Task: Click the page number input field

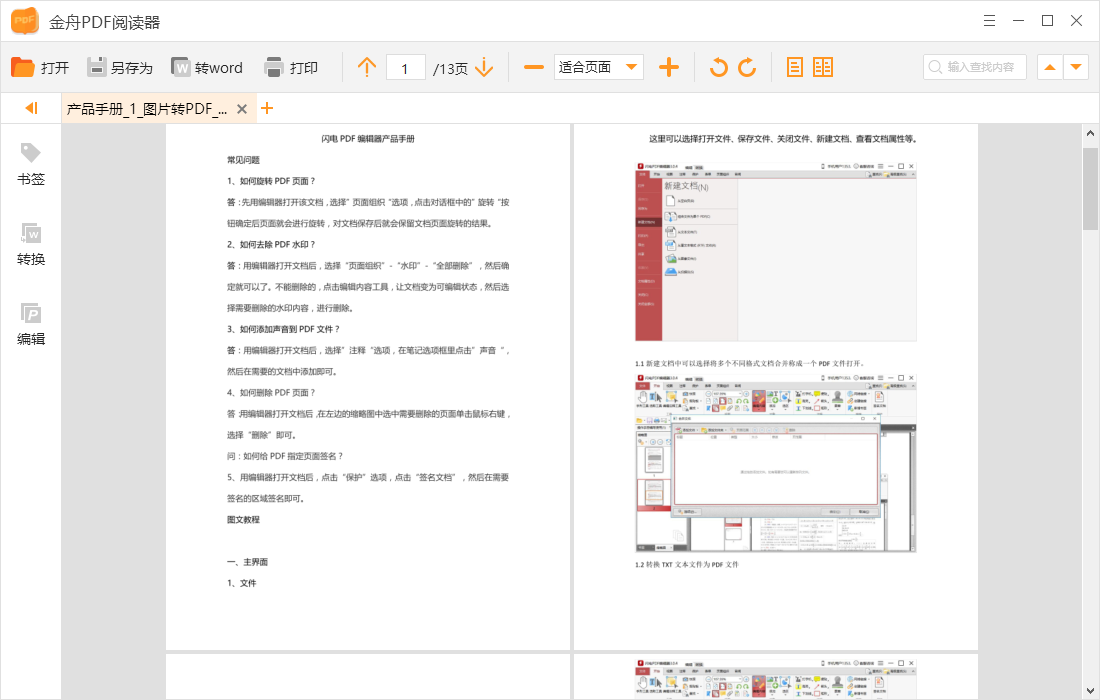Action: [405, 68]
